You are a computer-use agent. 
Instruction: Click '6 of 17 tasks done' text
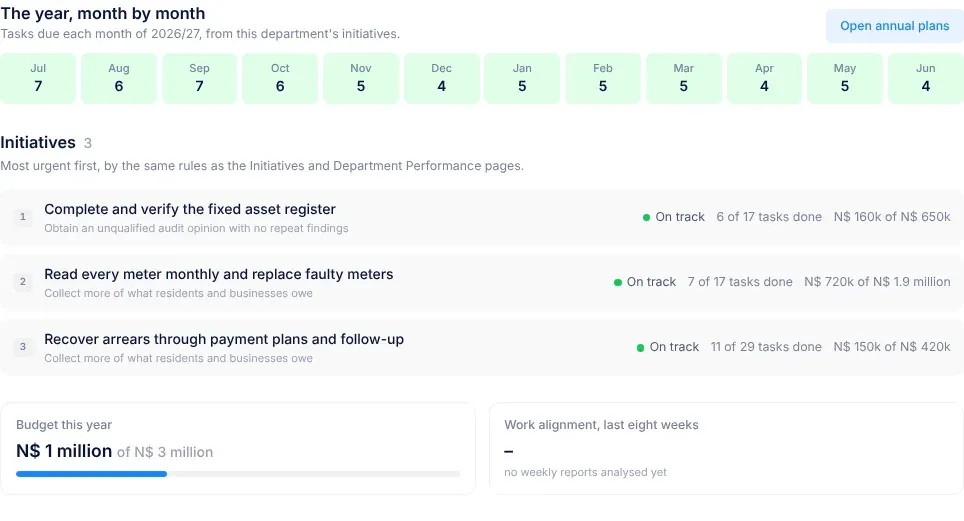769,217
